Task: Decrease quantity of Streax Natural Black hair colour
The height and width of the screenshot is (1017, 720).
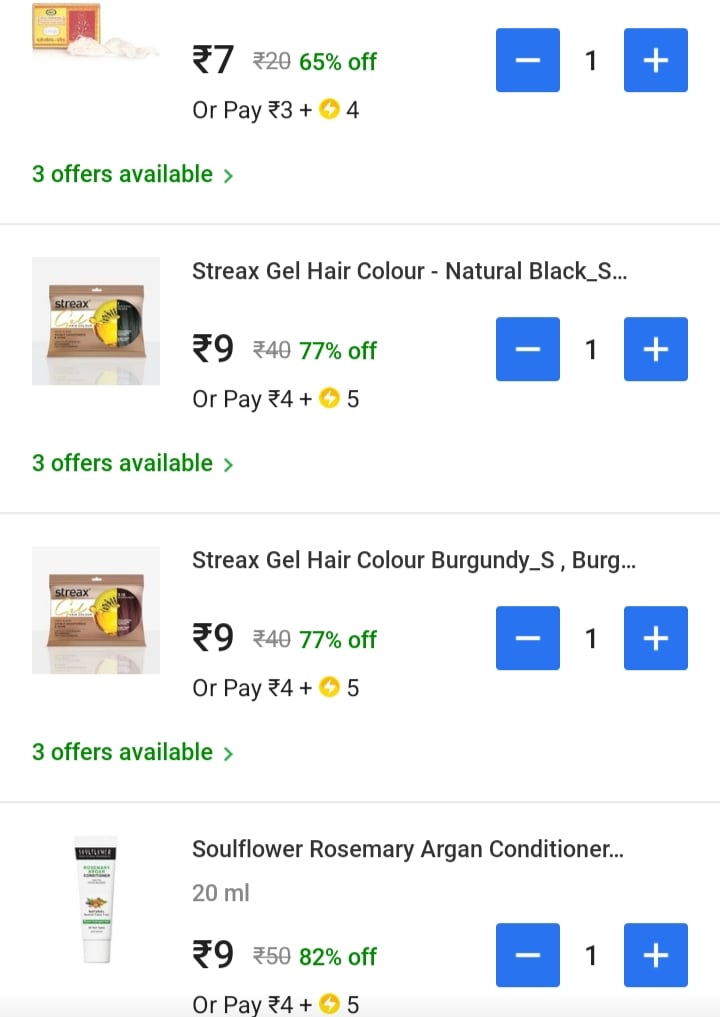Action: pyautogui.click(x=528, y=349)
